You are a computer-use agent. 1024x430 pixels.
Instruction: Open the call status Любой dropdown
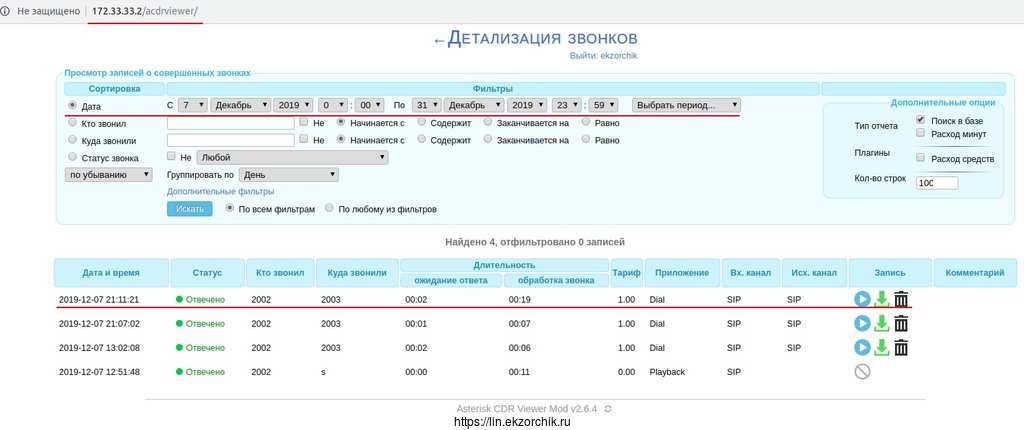point(292,157)
